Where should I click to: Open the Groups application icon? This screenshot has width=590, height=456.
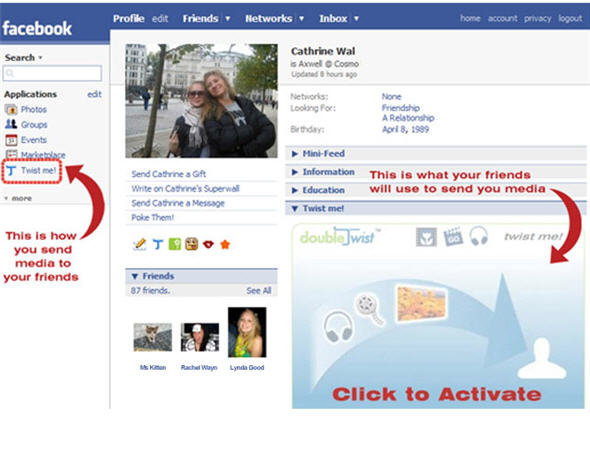(11, 125)
